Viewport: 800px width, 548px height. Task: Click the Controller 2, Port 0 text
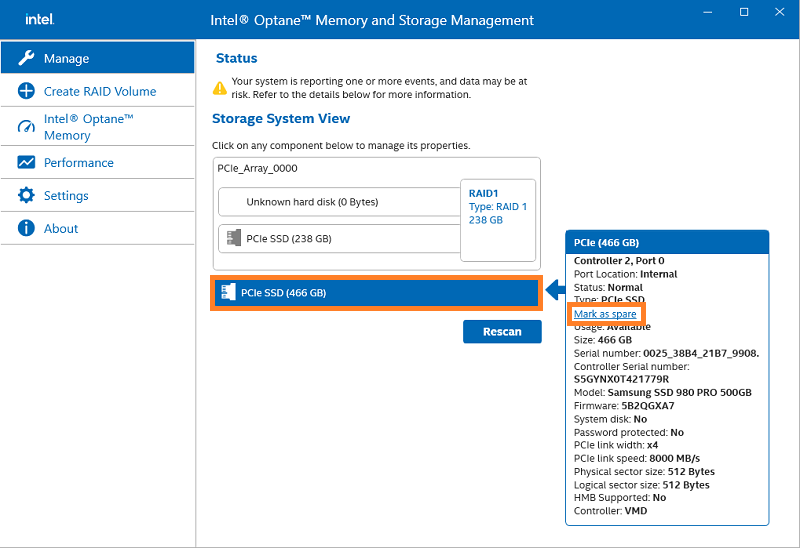(x=619, y=260)
